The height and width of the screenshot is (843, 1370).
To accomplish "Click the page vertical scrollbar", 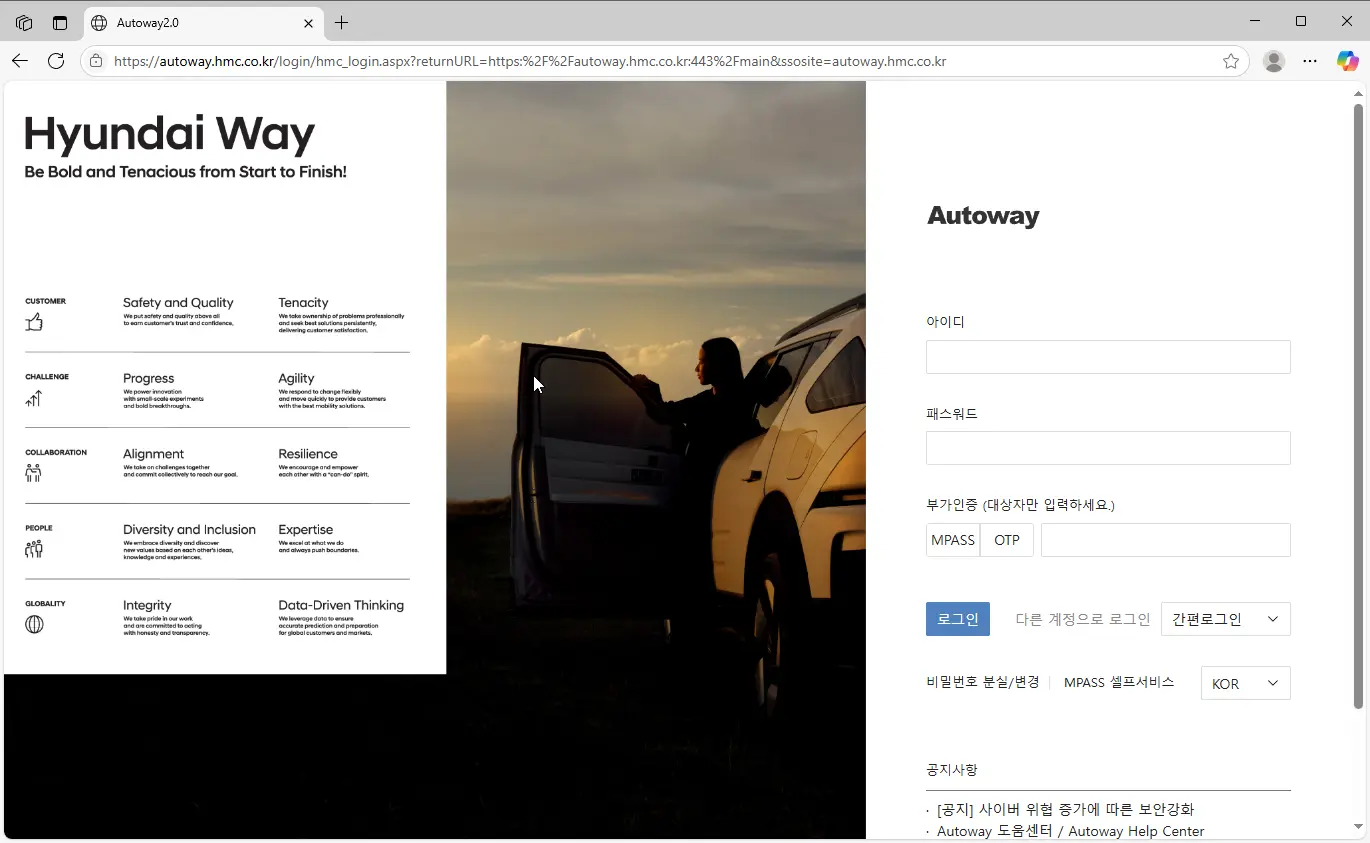I will [1358, 405].
